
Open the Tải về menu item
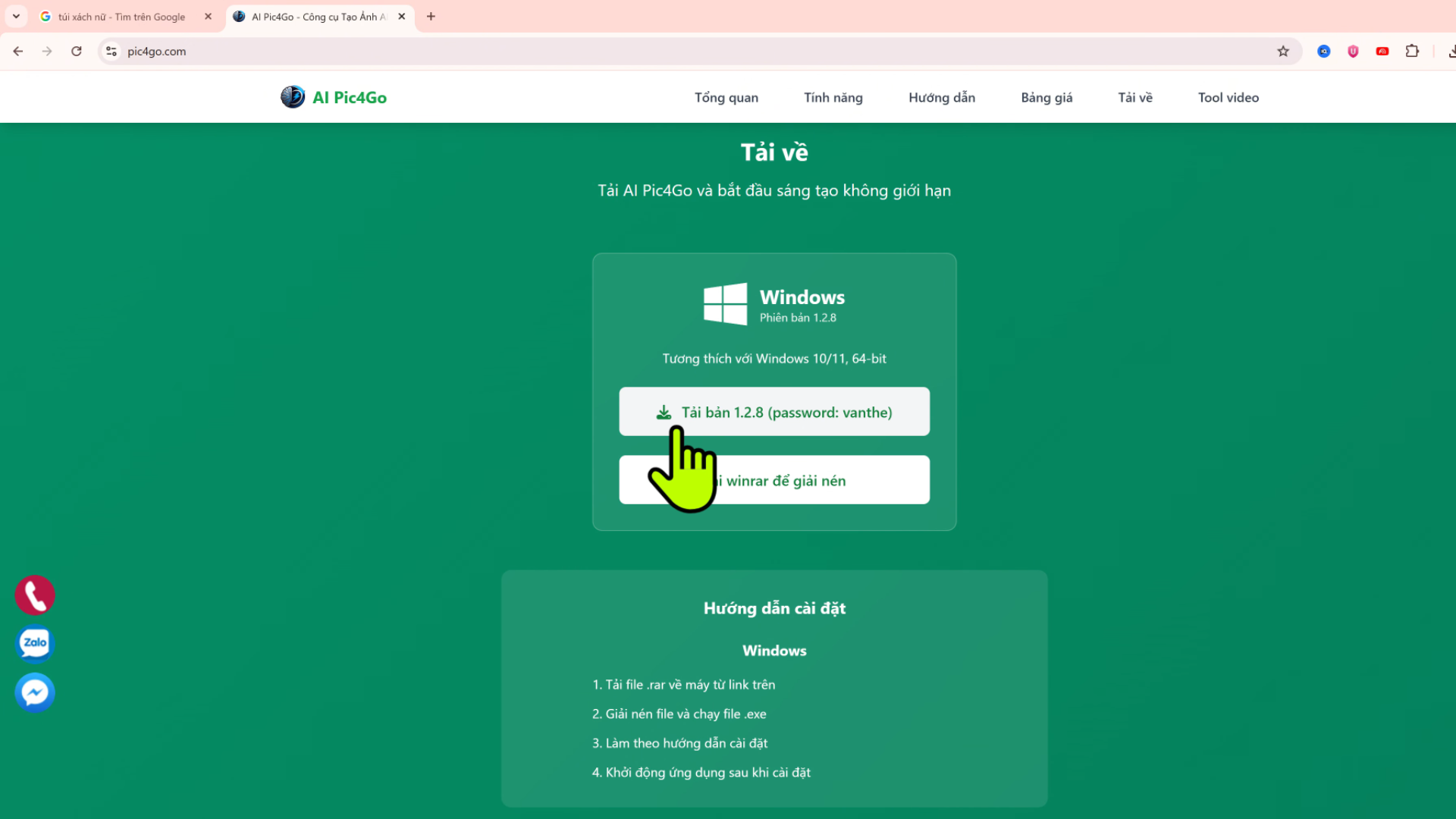(1135, 98)
